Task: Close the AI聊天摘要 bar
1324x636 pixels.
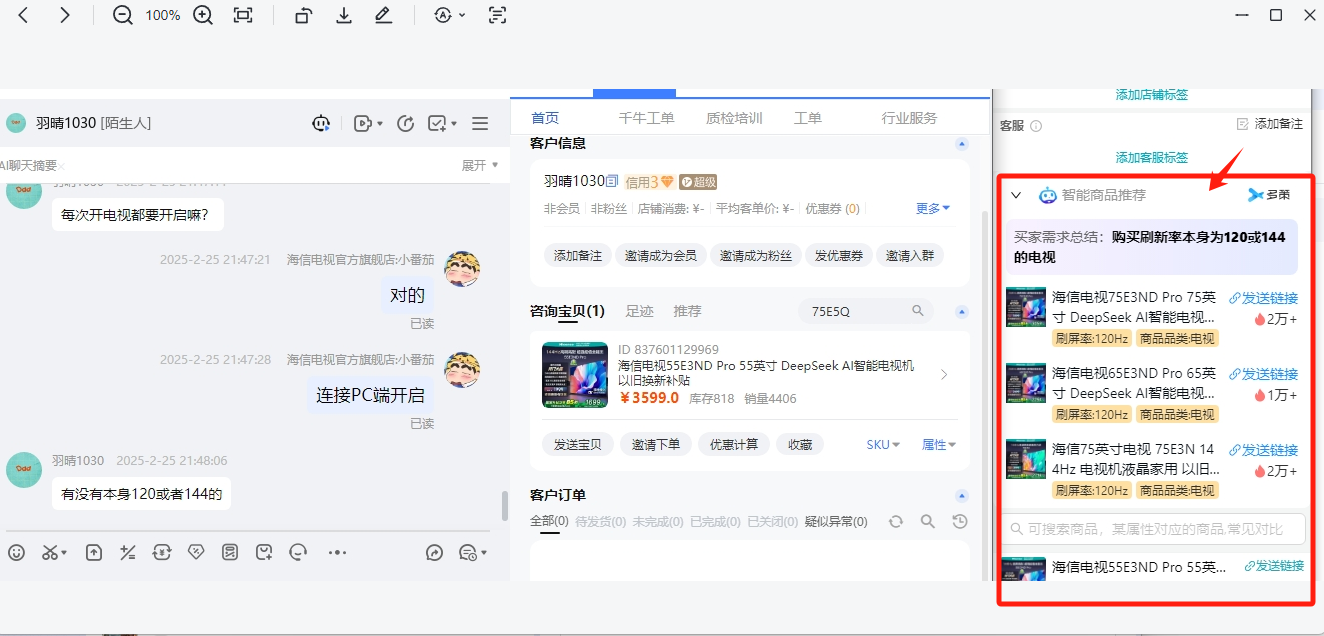Action: (61, 166)
